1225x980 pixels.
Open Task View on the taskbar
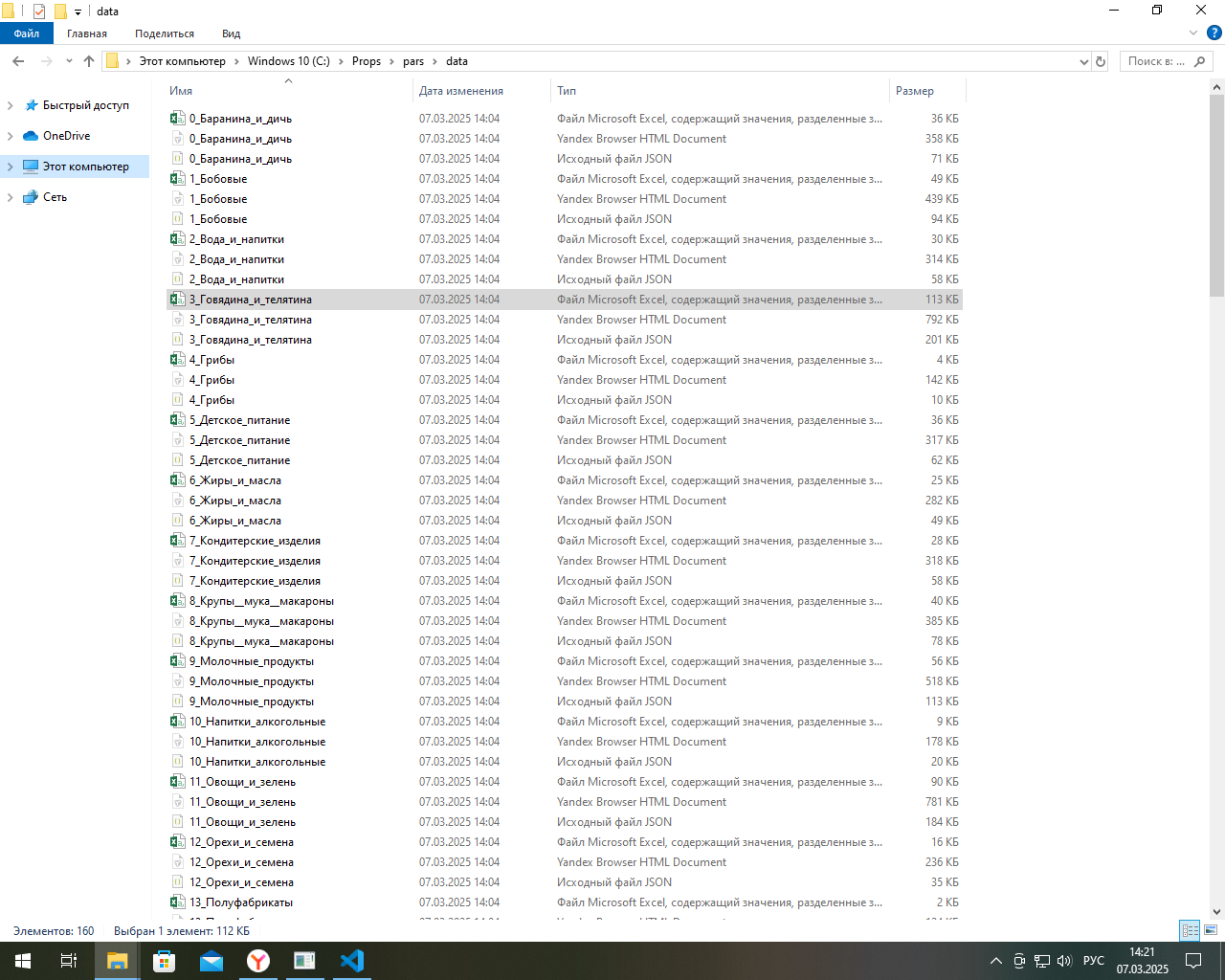[69, 961]
